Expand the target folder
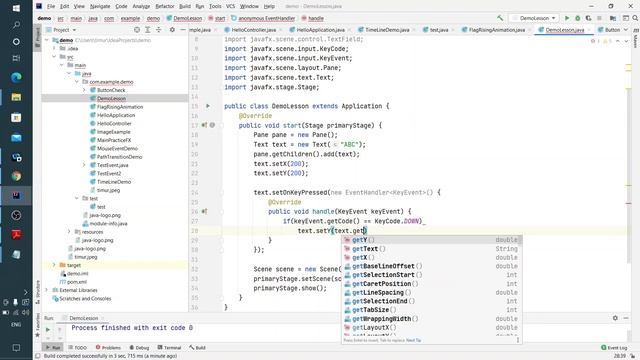Viewport: 640px width, 360px height. click(54, 265)
